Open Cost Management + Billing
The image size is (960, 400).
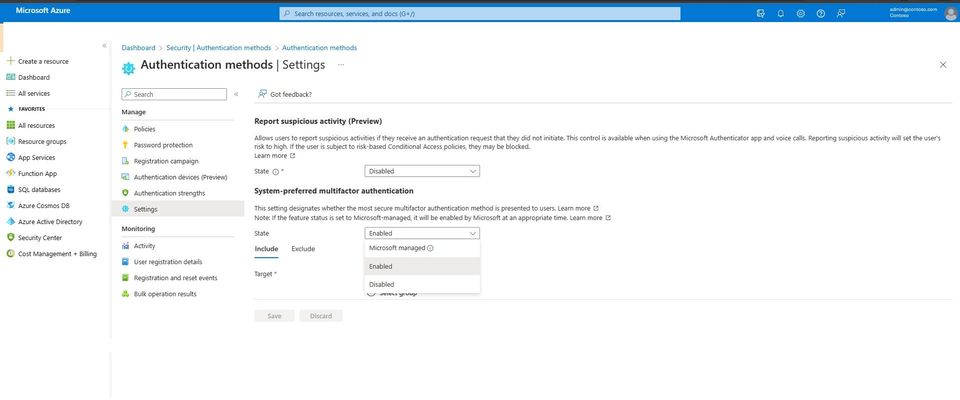(57, 254)
